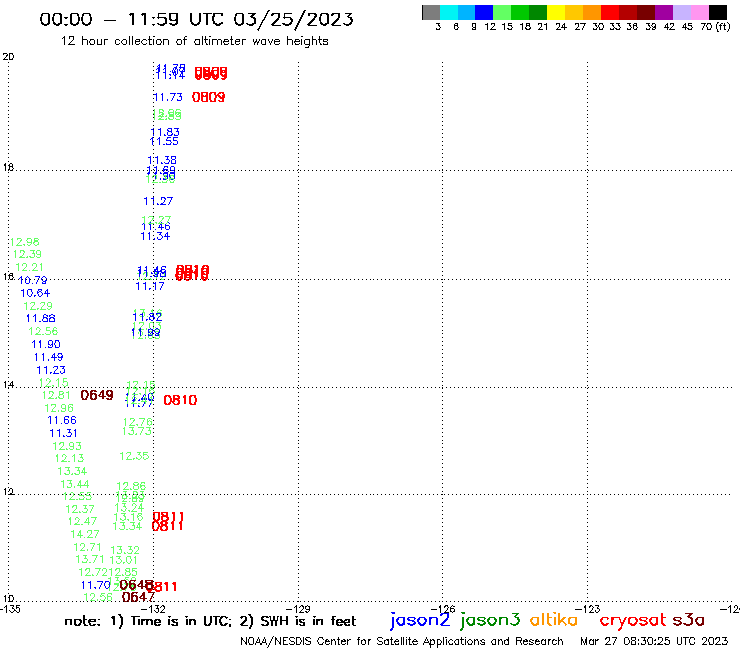740x650 pixels.
Task: Click the blue wave height value 11.34
Action: tap(155, 236)
